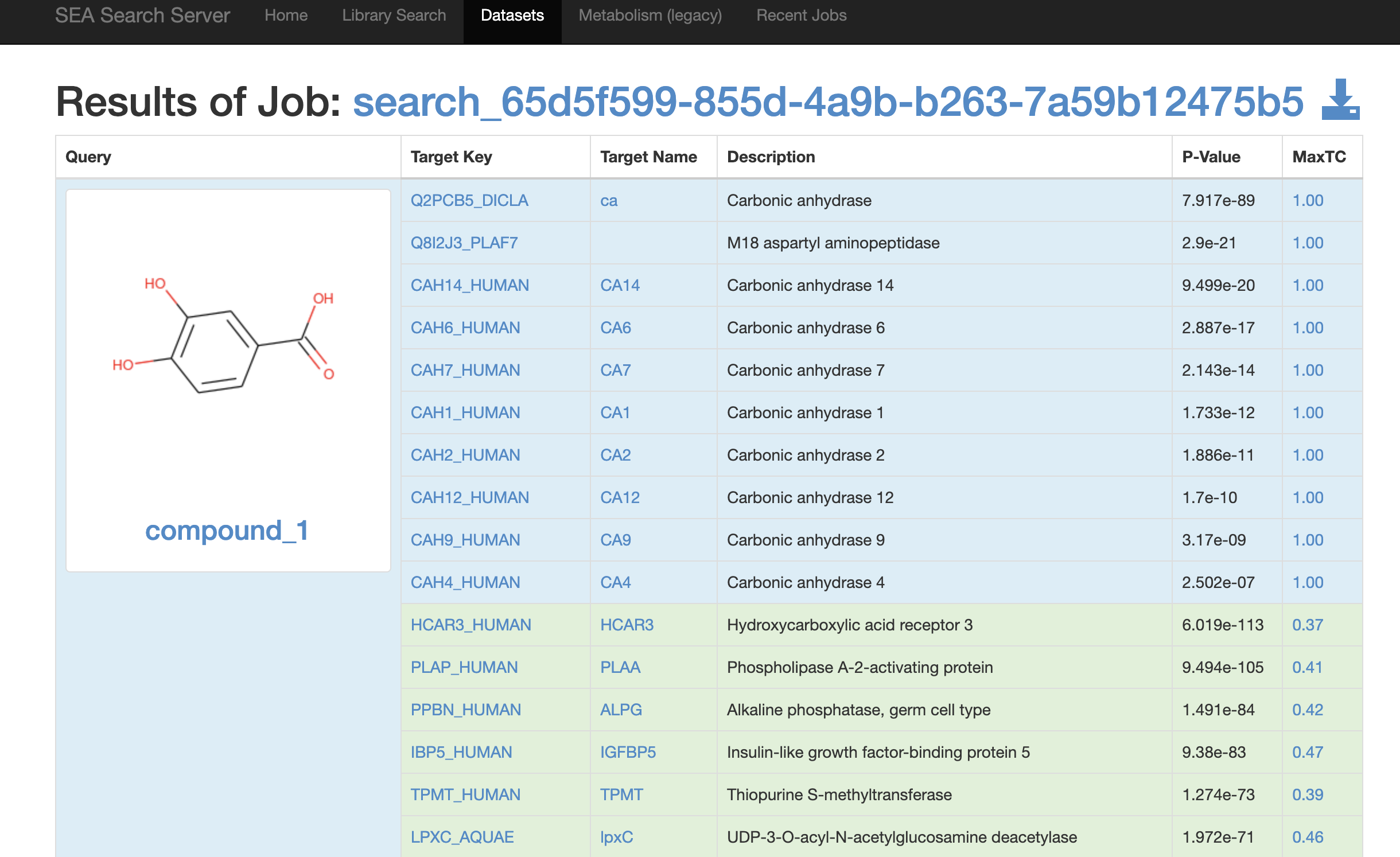The height and width of the screenshot is (857, 1400).
Task: Click the download results icon
Action: pos(1340,100)
